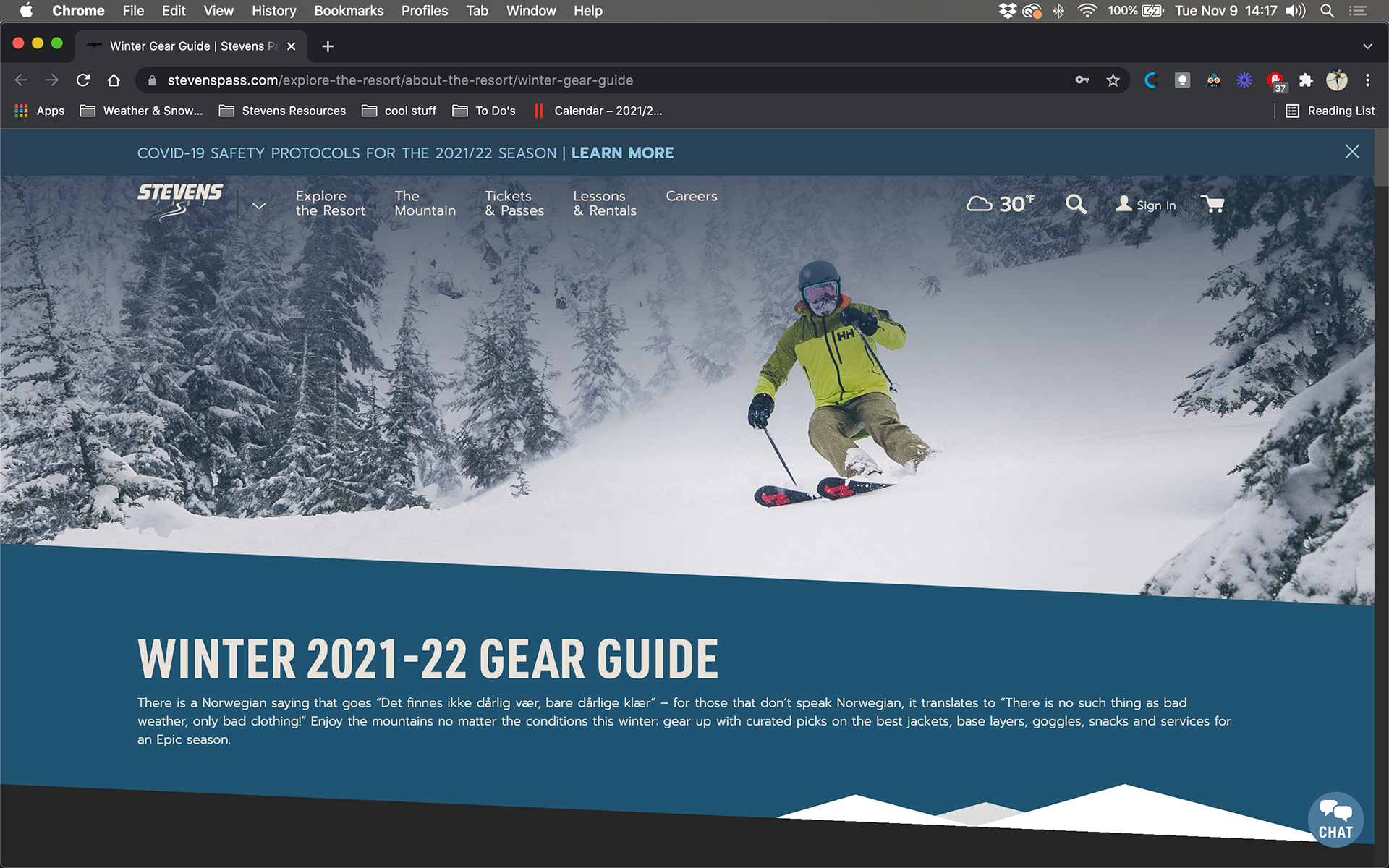Dismiss the COVID-19 banner
This screenshot has width=1389, height=868.
1351,151
